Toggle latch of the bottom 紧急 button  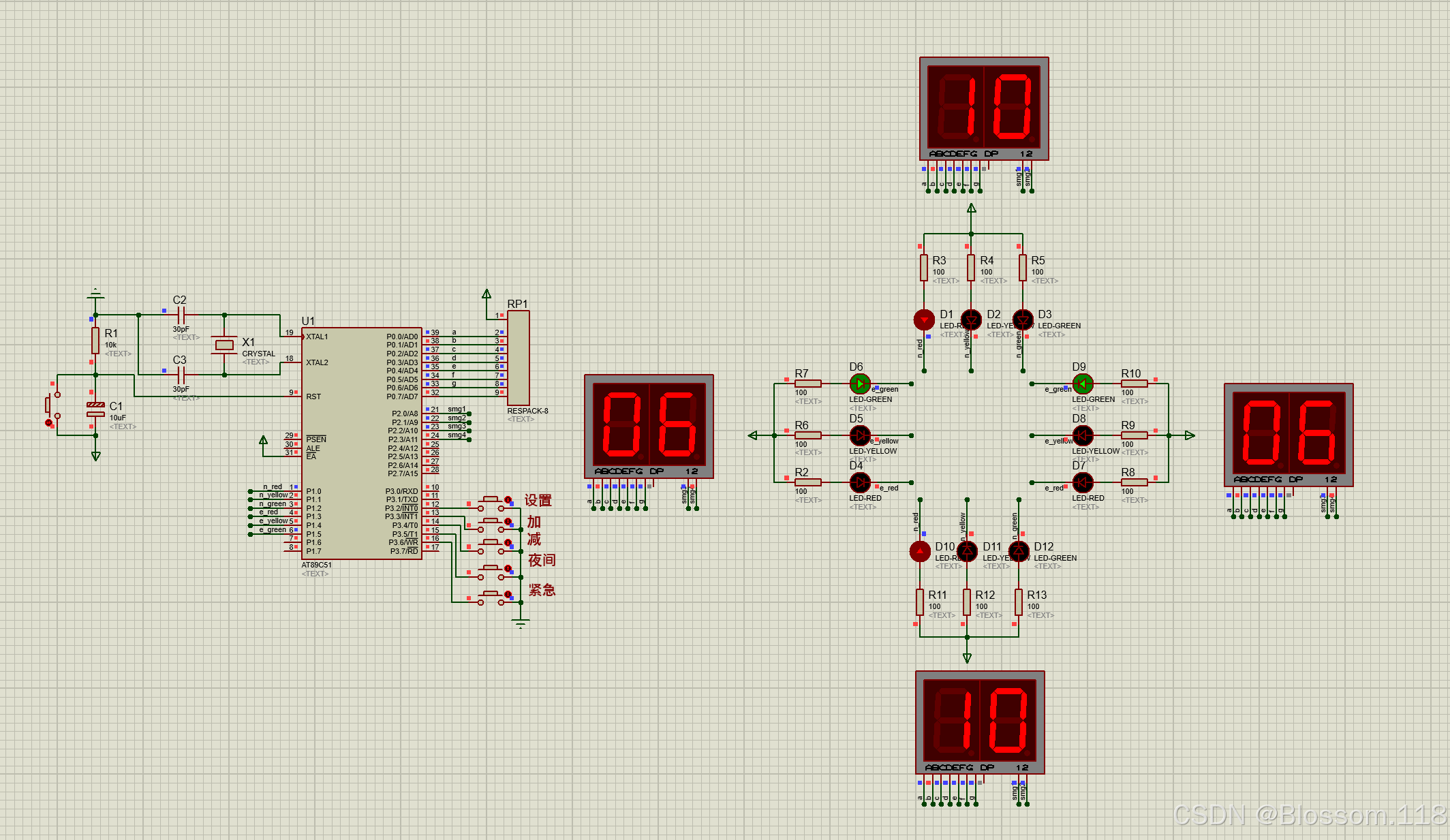(x=508, y=594)
